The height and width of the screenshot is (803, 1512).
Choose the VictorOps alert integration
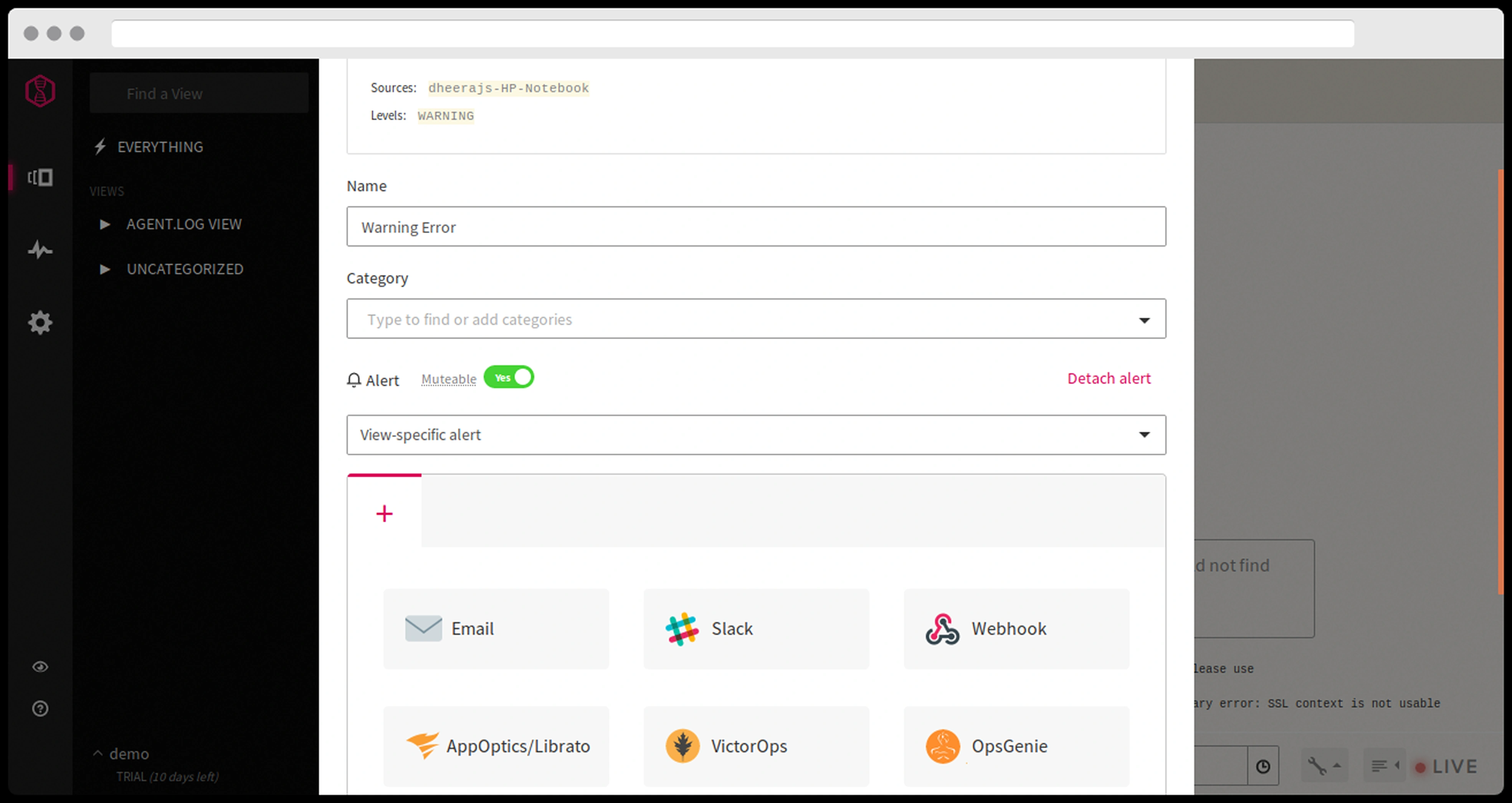pyautogui.click(x=755, y=746)
